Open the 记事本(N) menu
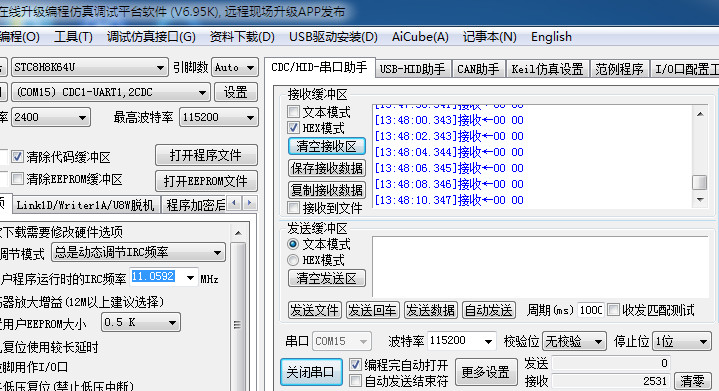Image resolution: width=719 pixels, height=391 pixels. pyautogui.click(x=489, y=37)
